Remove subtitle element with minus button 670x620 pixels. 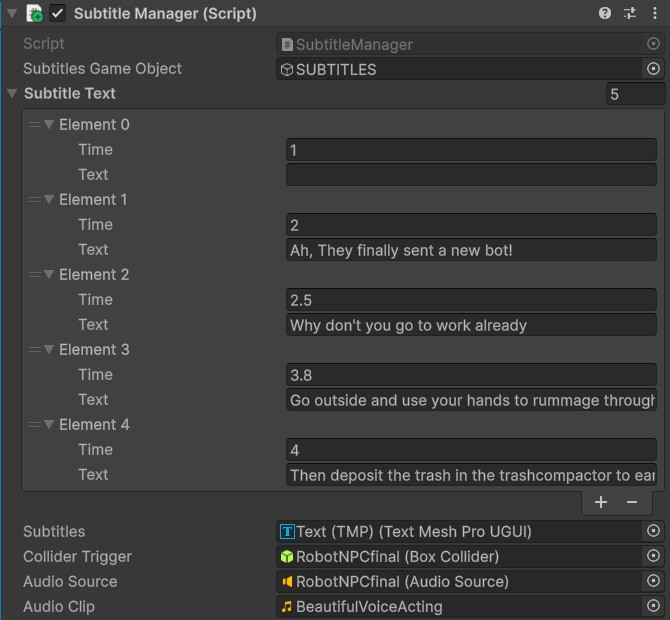(x=632, y=502)
